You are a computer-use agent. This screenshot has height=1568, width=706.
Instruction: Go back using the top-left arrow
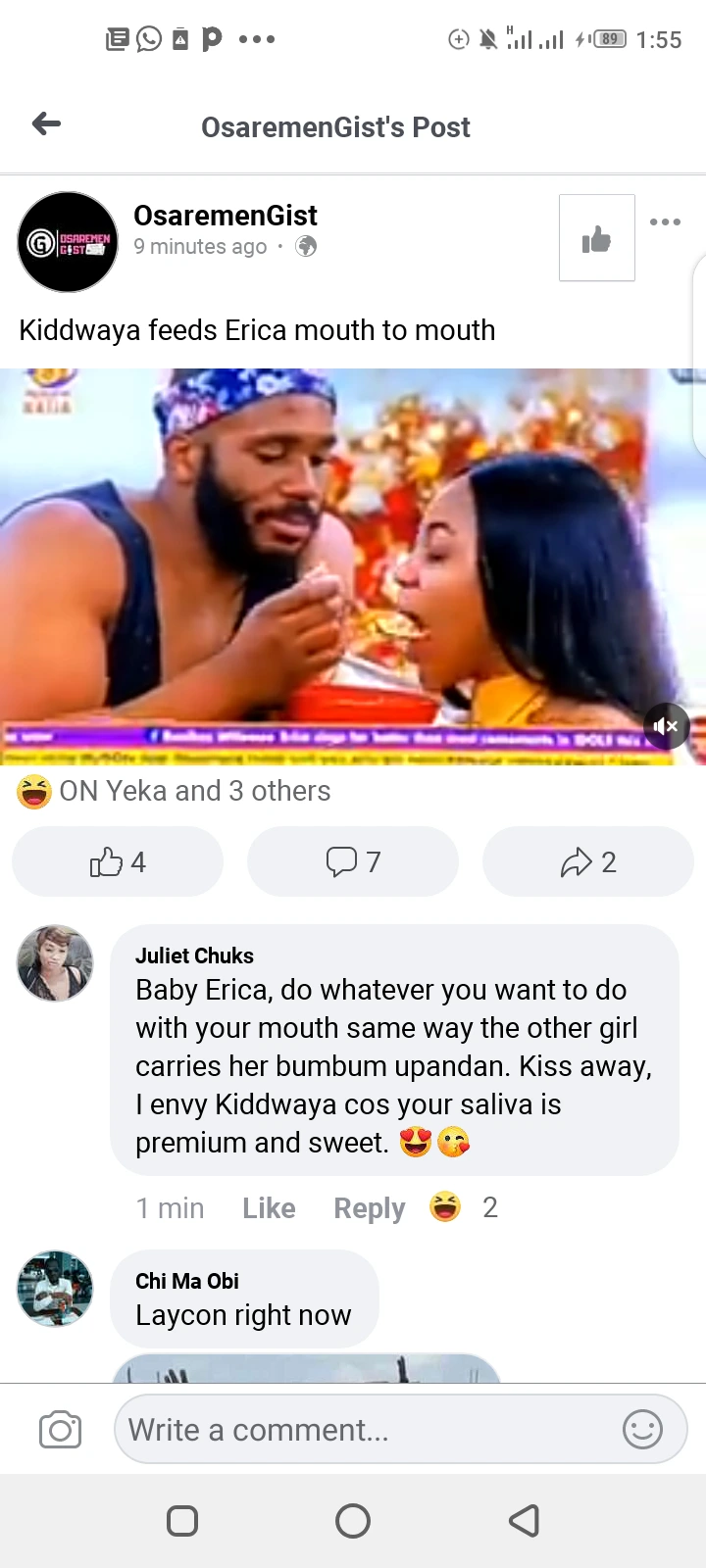pyautogui.click(x=46, y=123)
